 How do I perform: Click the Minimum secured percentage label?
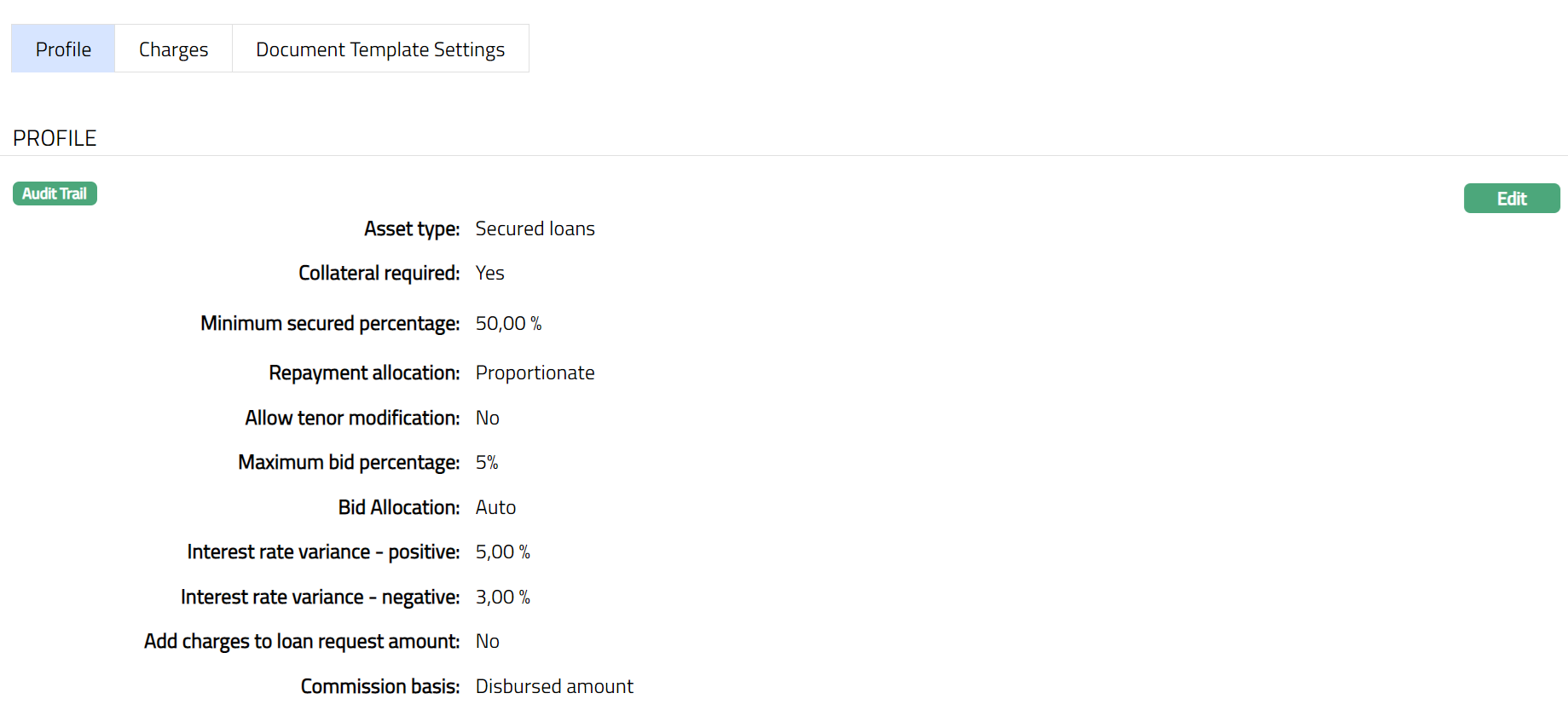point(330,323)
